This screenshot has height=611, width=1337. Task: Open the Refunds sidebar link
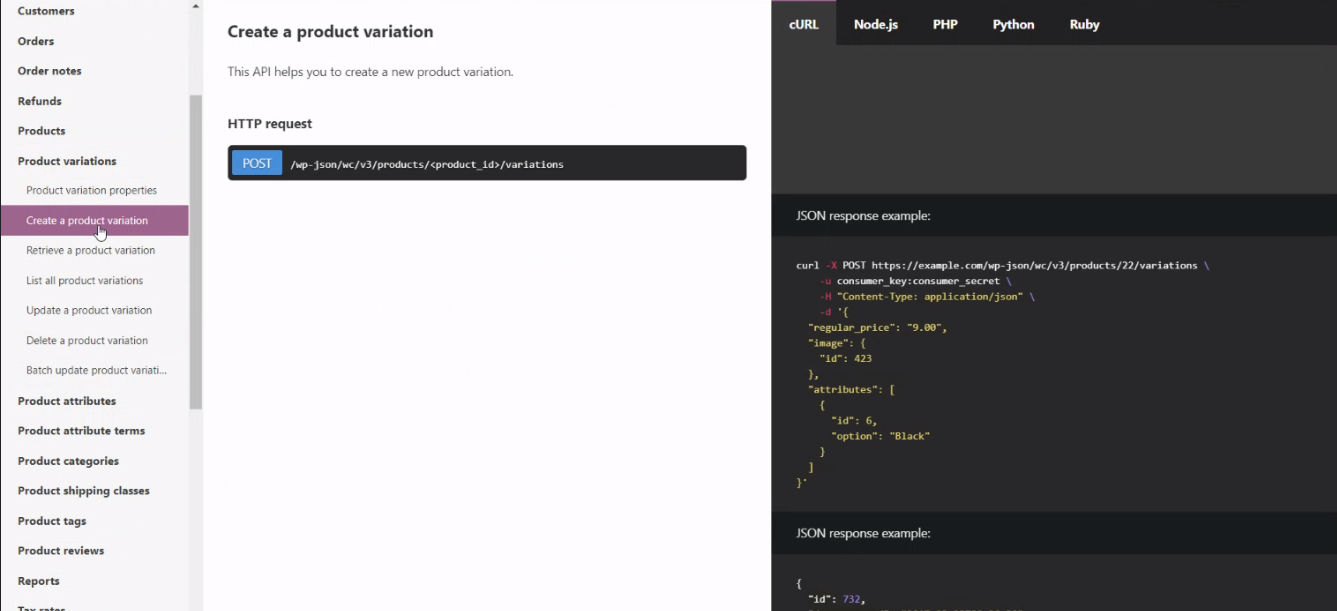point(40,101)
